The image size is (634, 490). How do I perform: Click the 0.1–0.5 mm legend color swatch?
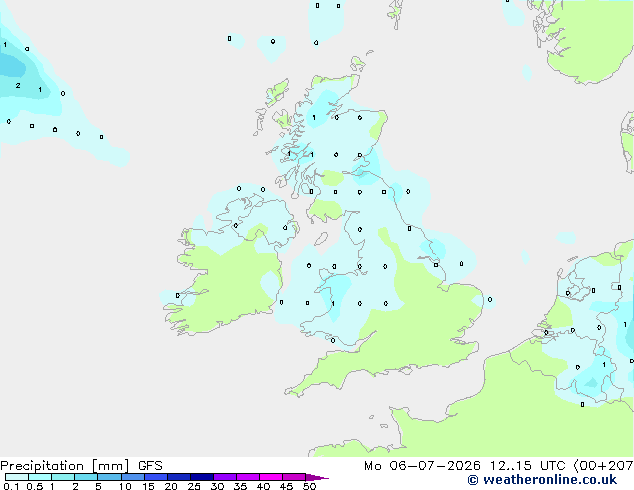click(x=17, y=477)
